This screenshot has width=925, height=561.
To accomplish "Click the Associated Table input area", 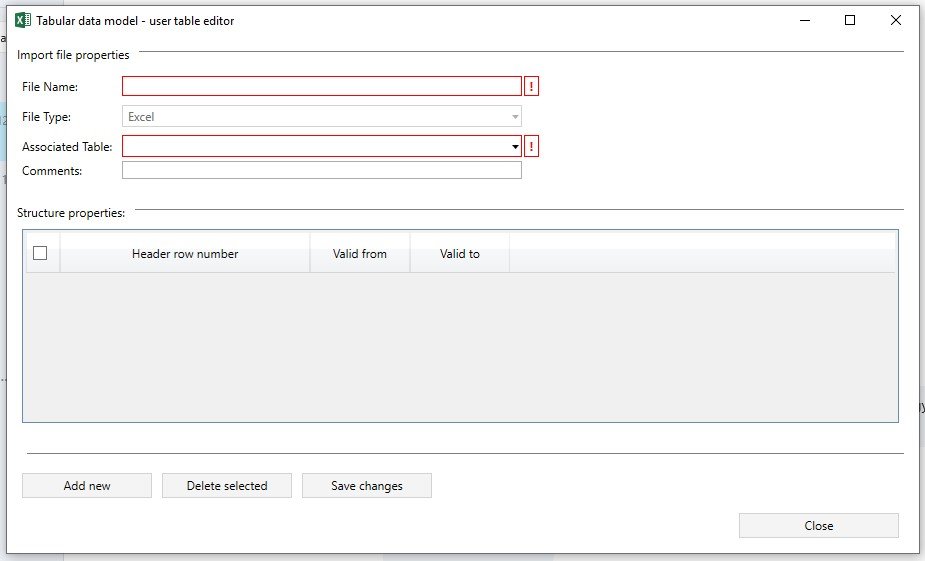I will (x=315, y=147).
